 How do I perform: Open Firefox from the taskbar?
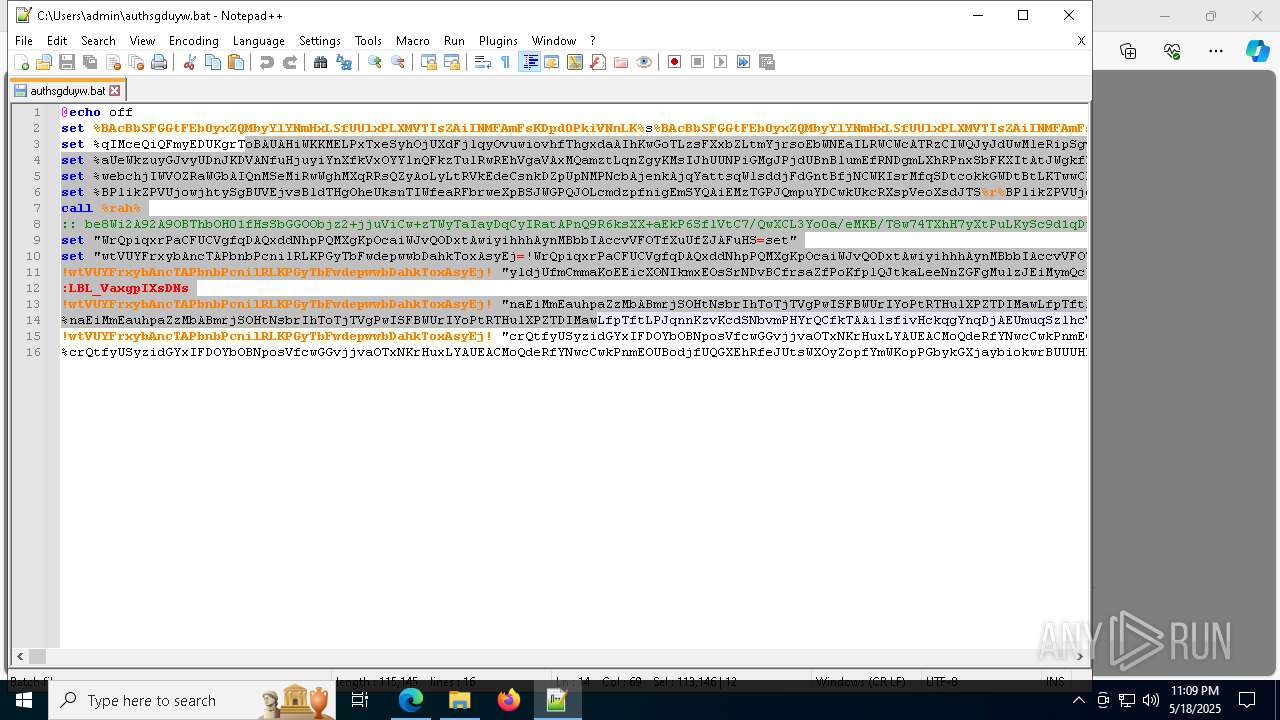click(x=509, y=700)
